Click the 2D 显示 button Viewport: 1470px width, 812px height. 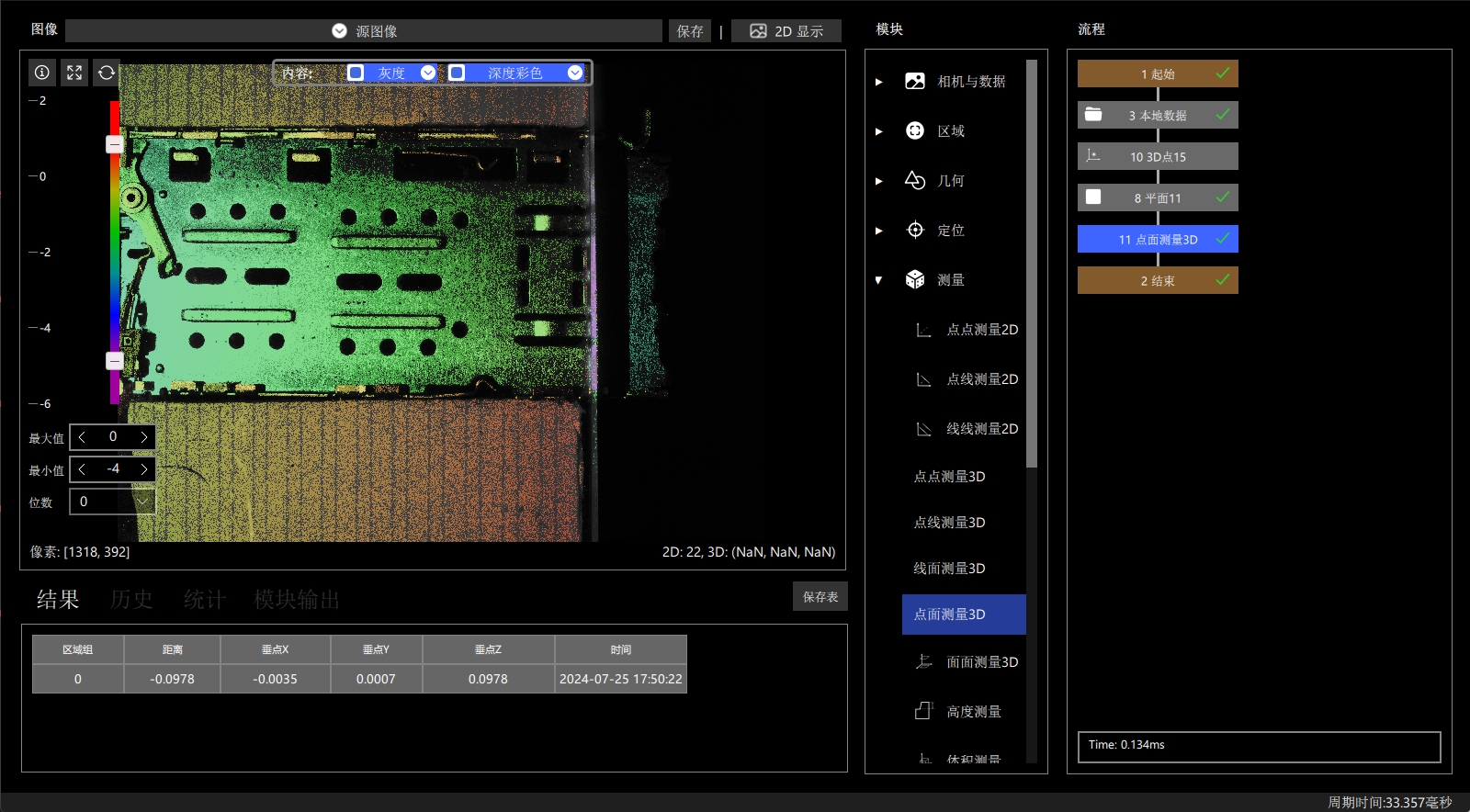tap(786, 31)
